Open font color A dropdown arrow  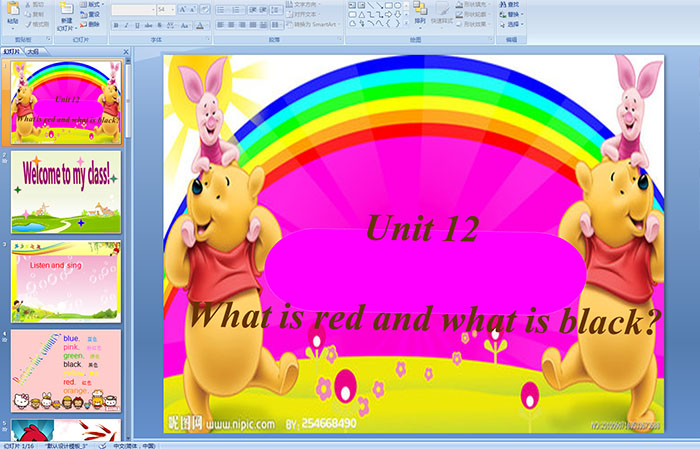(208, 25)
